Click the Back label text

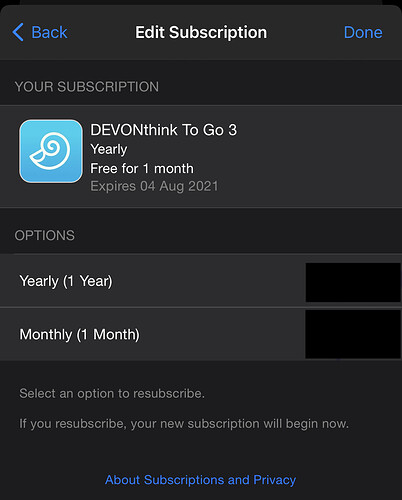tap(49, 32)
